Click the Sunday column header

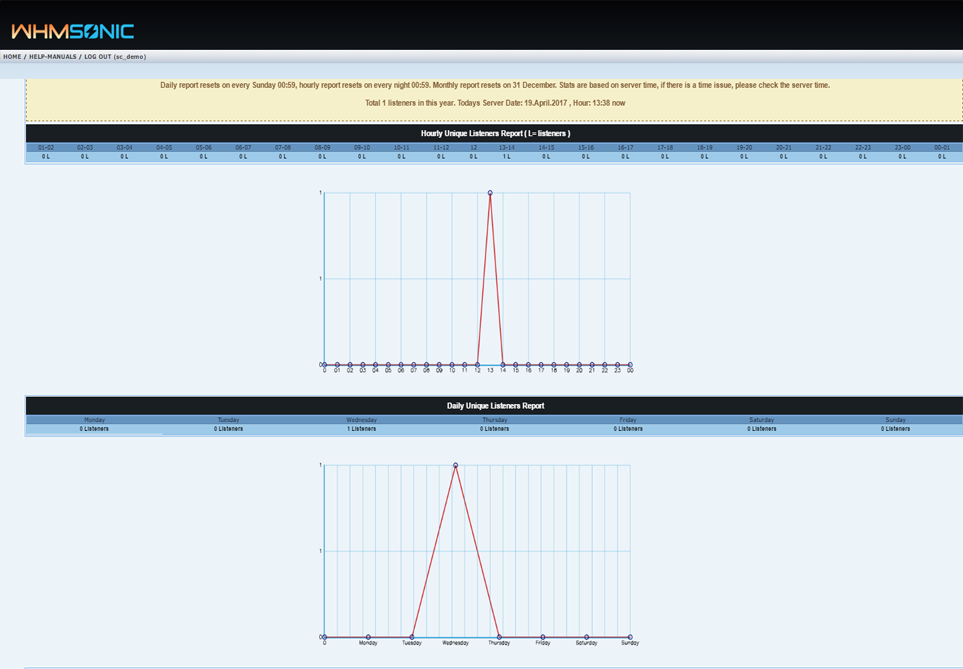coord(895,420)
